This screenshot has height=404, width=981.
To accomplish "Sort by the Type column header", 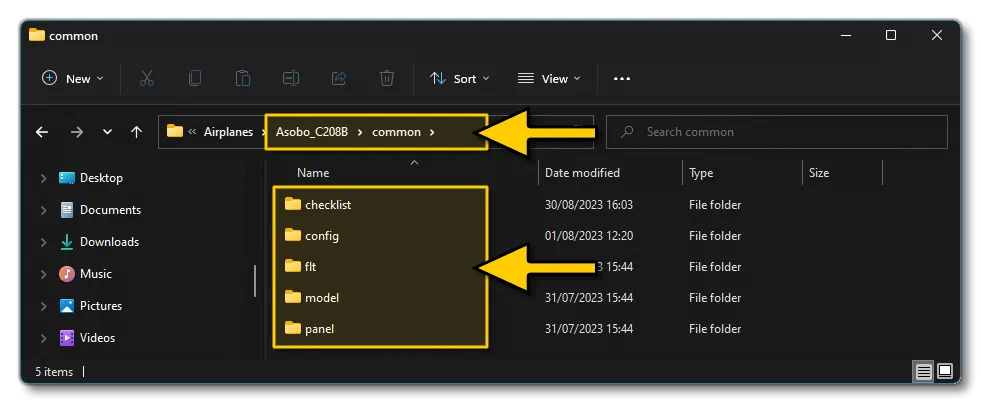I will pos(701,173).
